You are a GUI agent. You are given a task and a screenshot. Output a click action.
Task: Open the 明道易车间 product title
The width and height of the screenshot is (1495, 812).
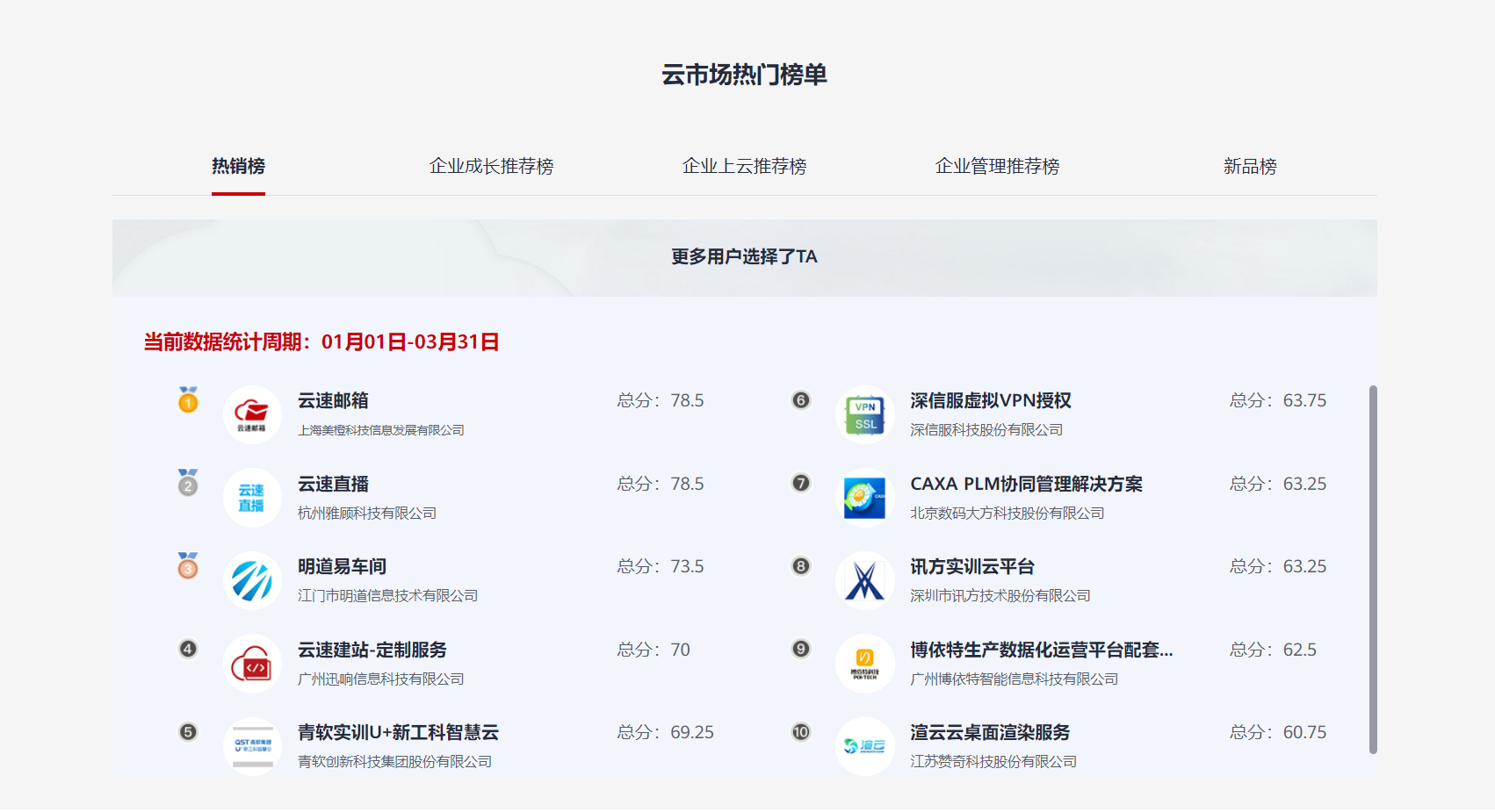click(342, 566)
